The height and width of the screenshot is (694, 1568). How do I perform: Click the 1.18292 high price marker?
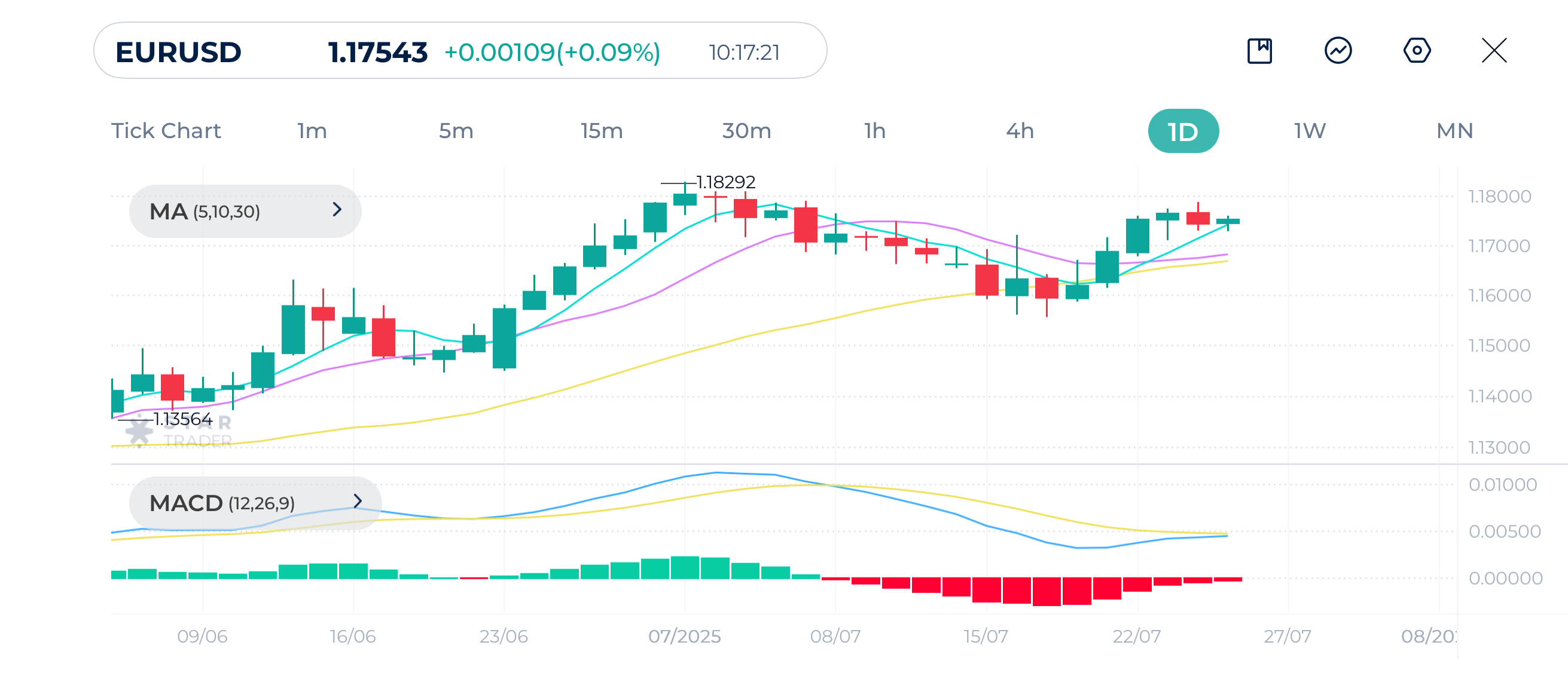(x=725, y=182)
